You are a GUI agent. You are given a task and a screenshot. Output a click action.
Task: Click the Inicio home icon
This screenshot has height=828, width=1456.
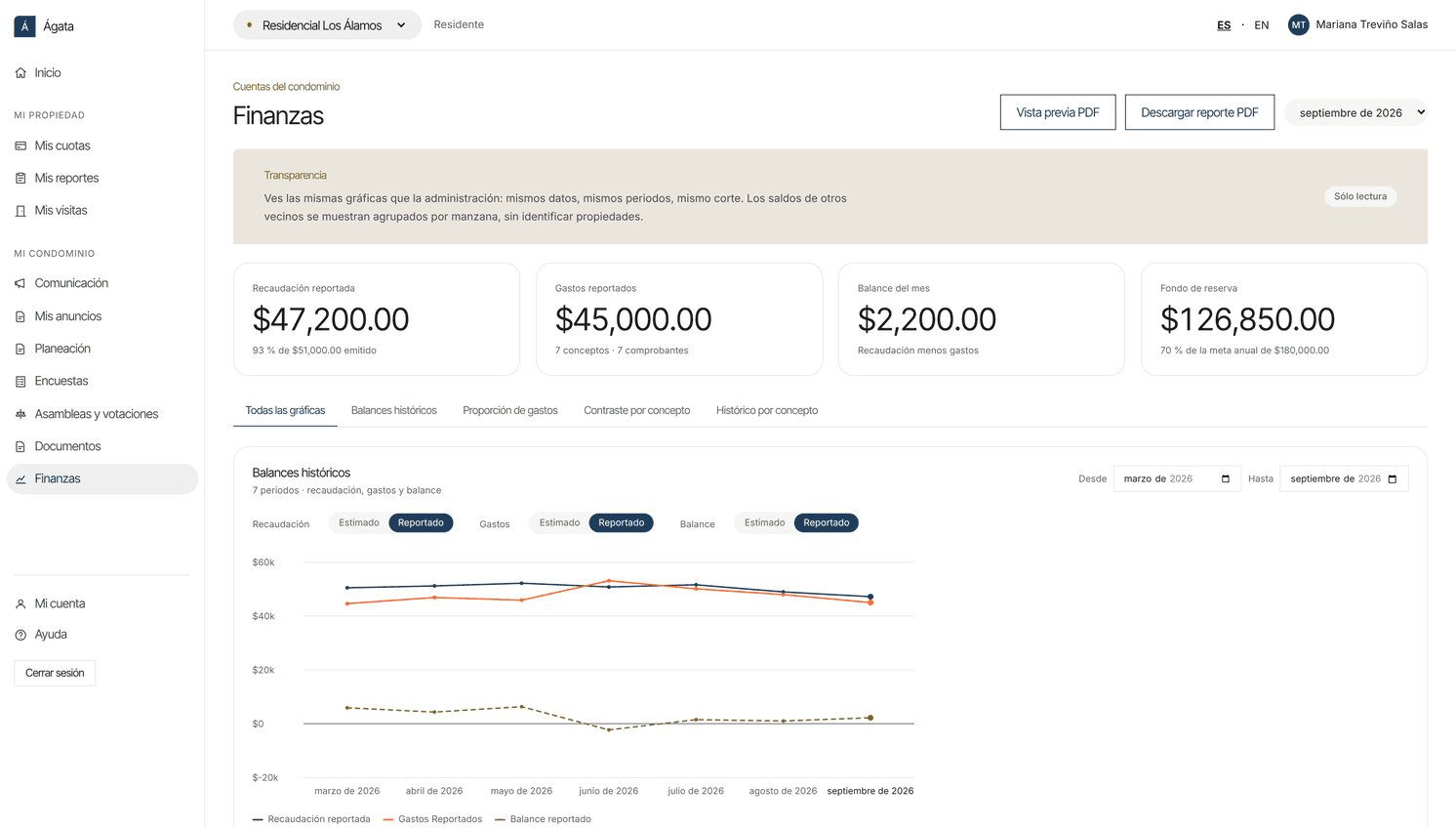click(x=20, y=73)
